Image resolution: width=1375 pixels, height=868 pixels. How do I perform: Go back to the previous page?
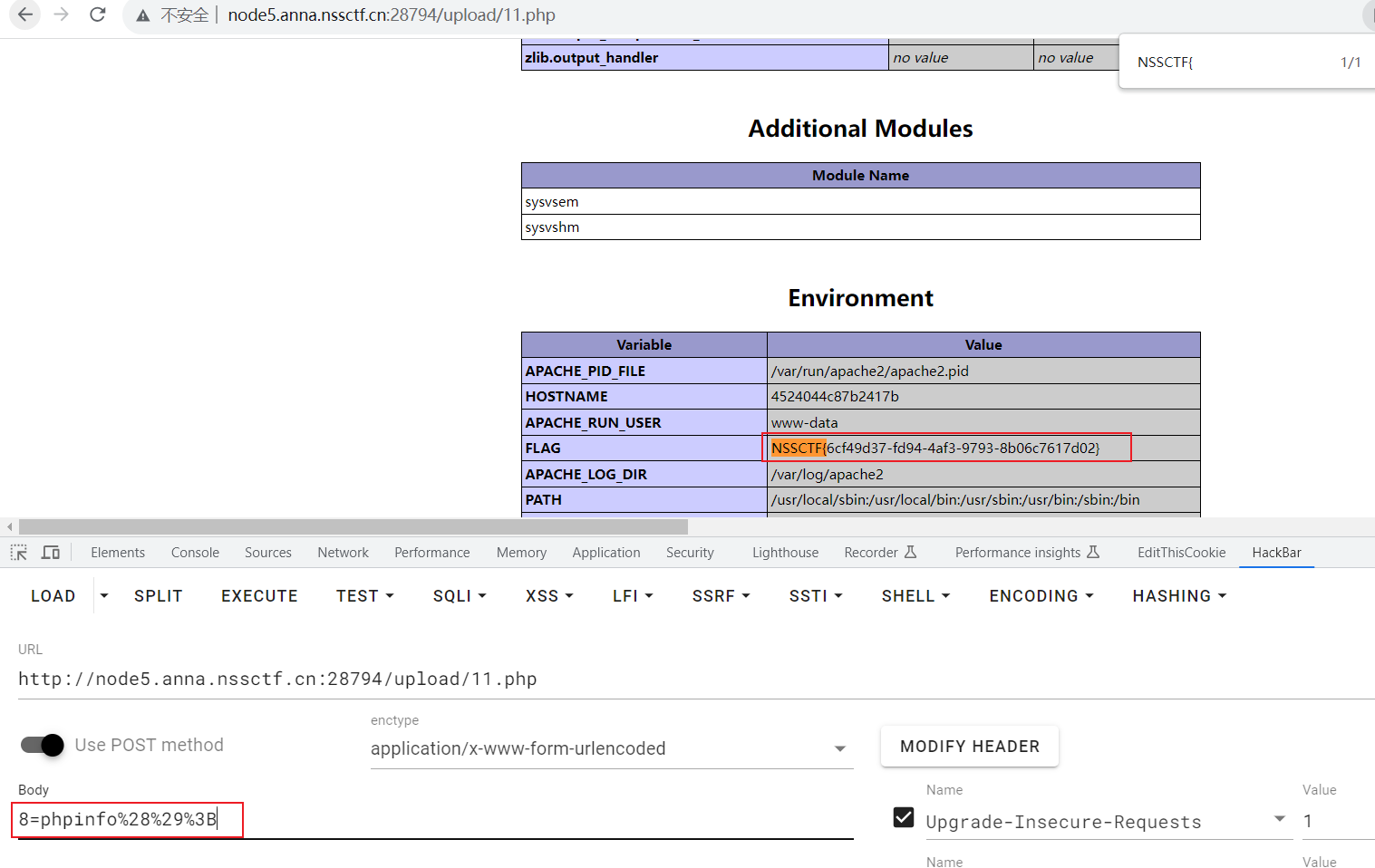point(24,14)
